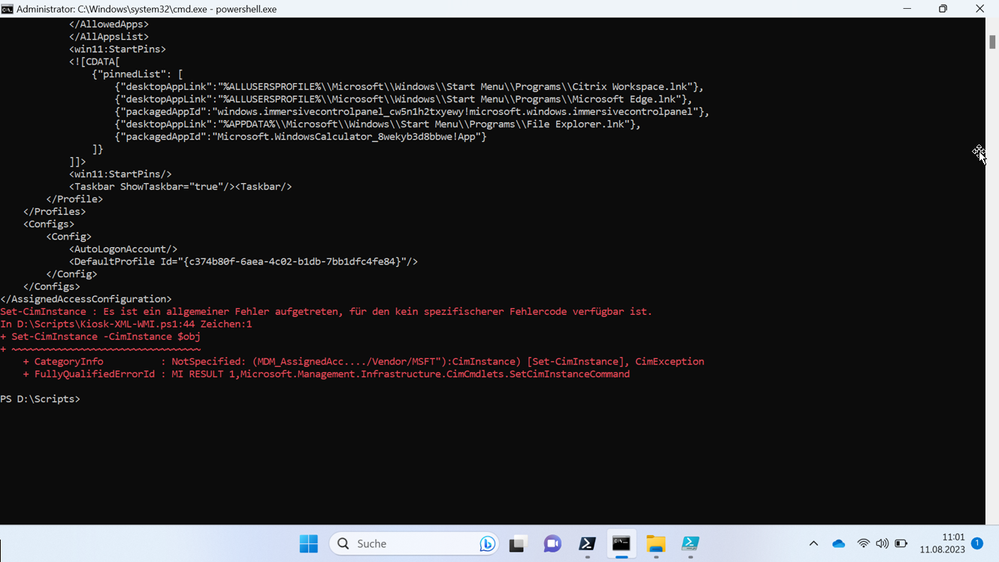Switch to the dark PowerShell taskbar icon
Viewport: 999px width, 562px height.
click(587, 544)
